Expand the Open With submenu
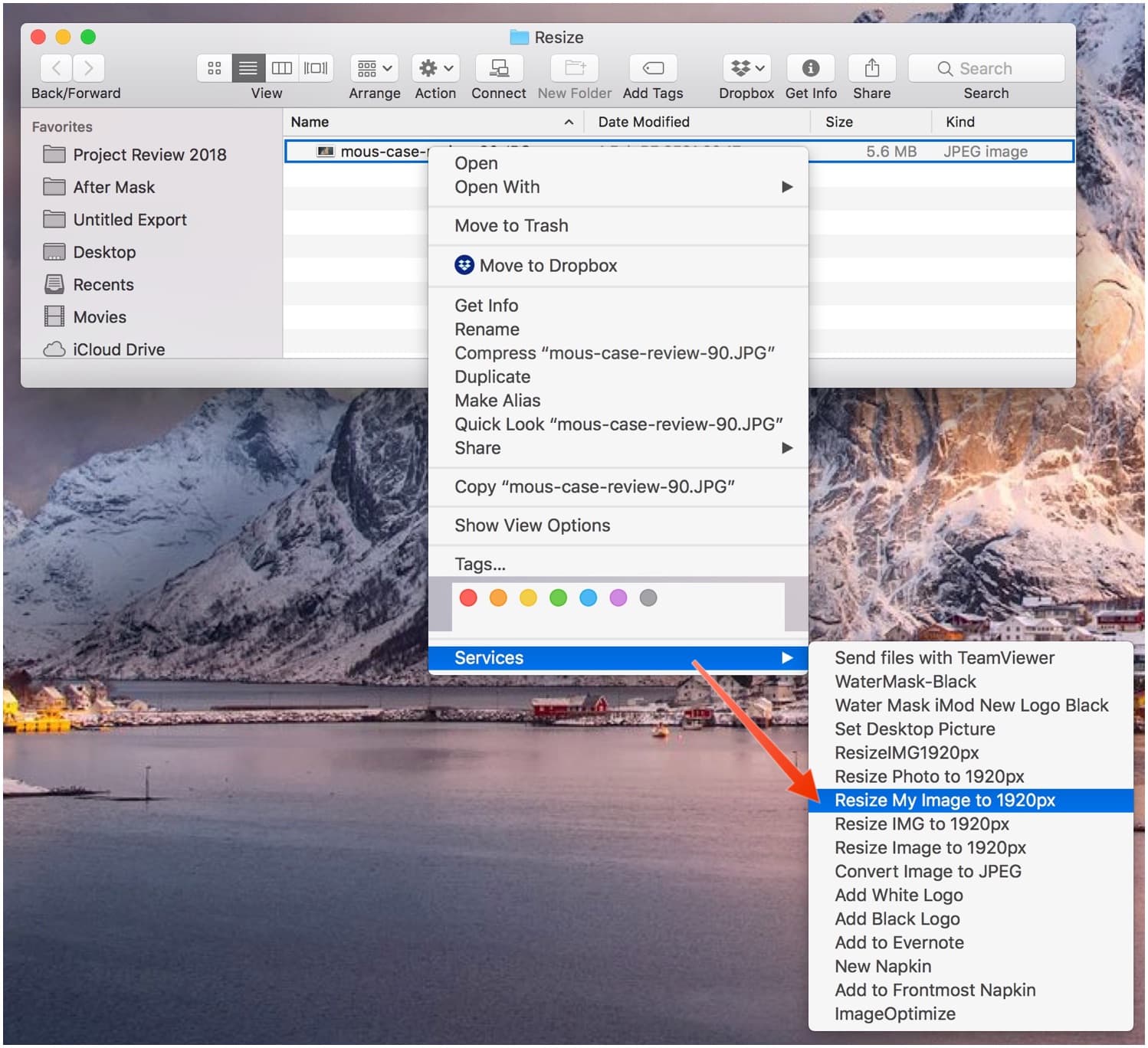 pyautogui.click(x=497, y=187)
